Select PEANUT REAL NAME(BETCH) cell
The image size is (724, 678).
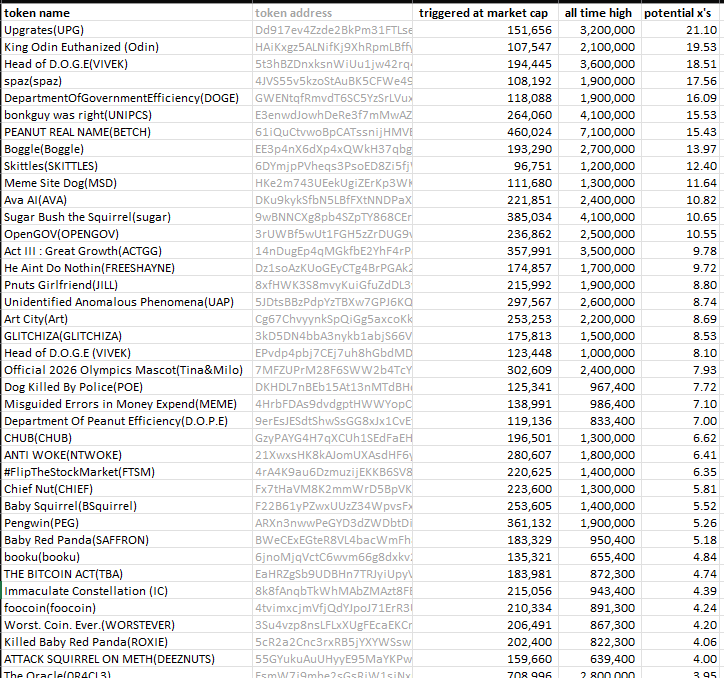coord(127,132)
